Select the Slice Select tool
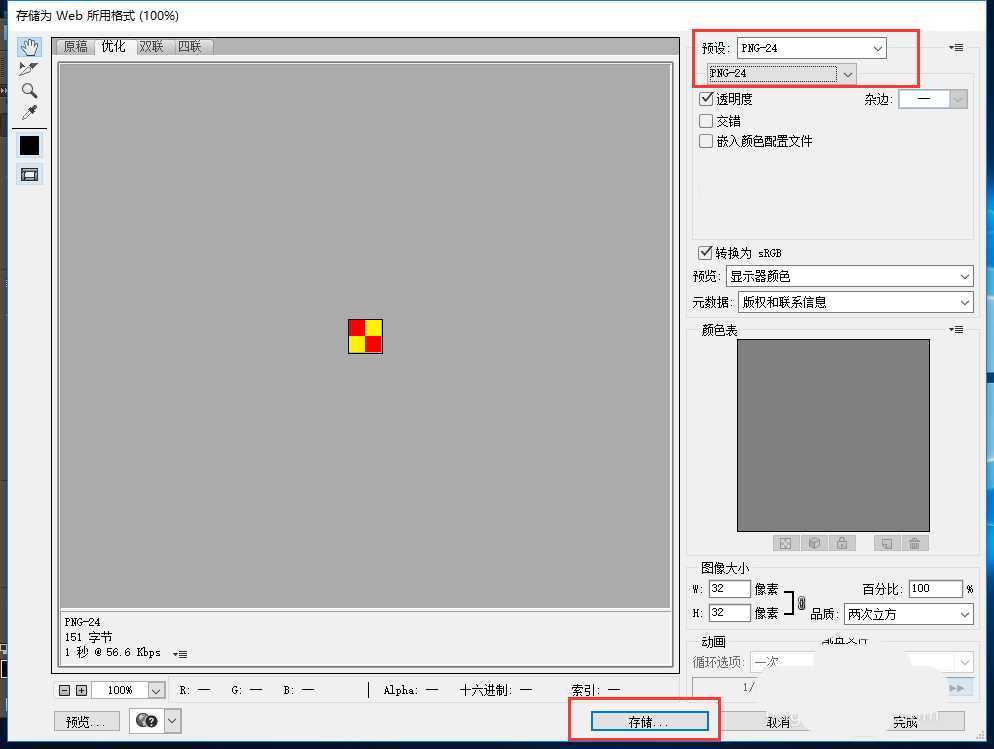The width and height of the screenshot is (994, 749). tap(29, 69)
